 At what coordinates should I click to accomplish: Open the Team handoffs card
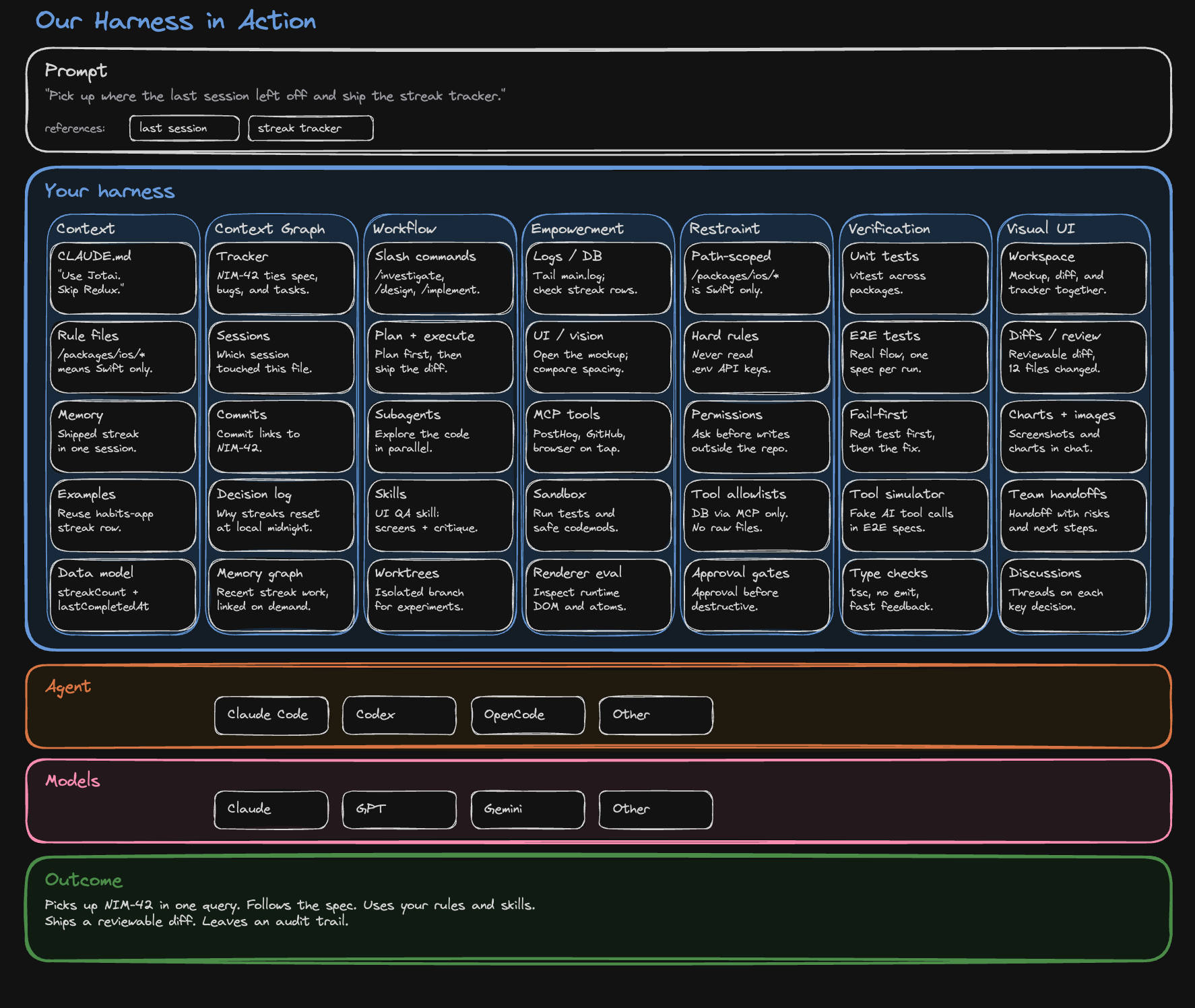point(1074,515)
